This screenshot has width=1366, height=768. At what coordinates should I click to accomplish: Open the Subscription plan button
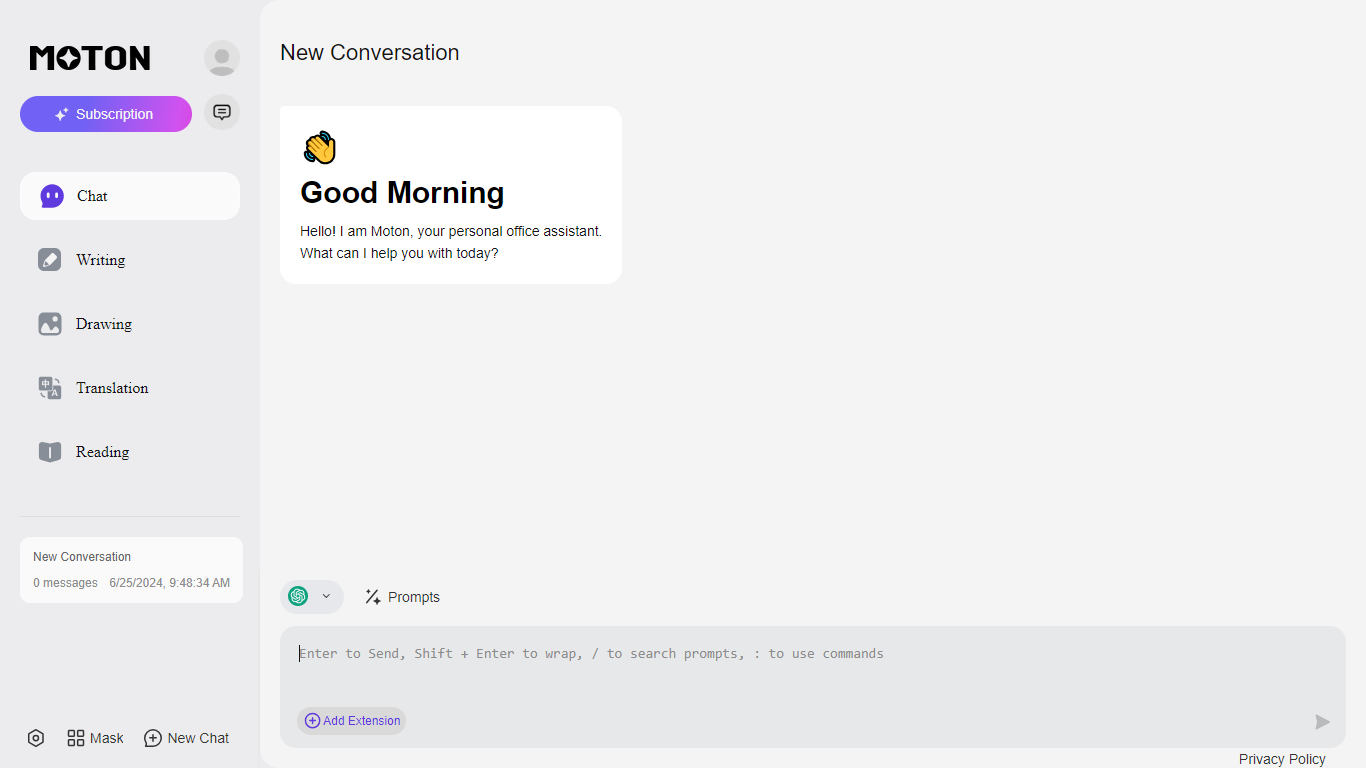[x=106, y=114]
